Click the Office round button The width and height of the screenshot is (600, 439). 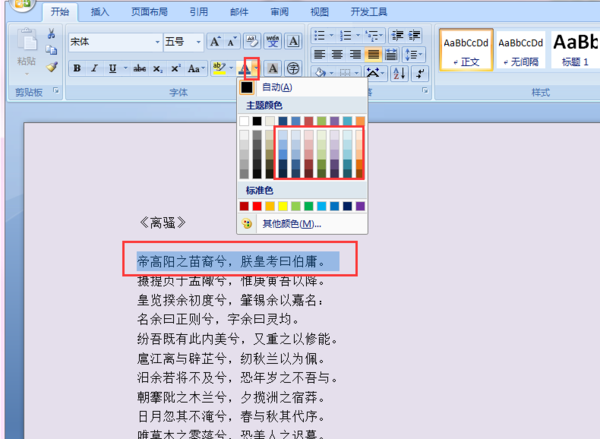22,5
